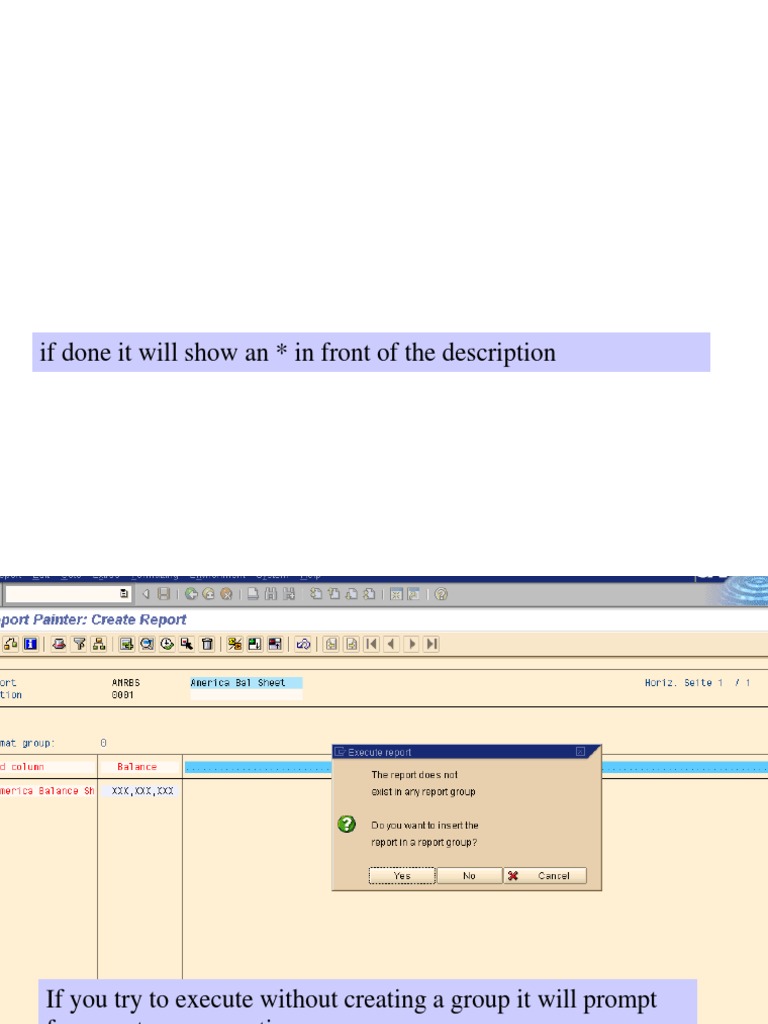Click No in the Execute report dialog
The height and width of the screenshot is (1024, 768).
[x=469, y=876]
